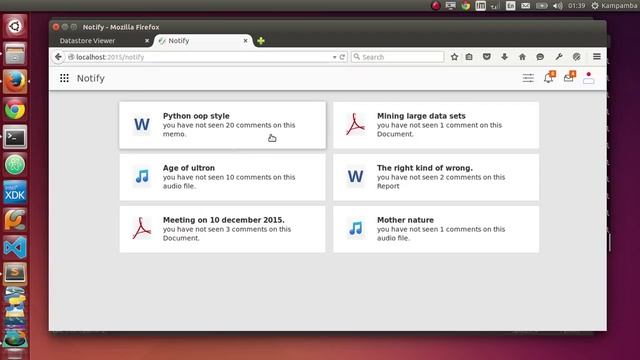Click the Word icon on Python oop style

tap(142, 124)
